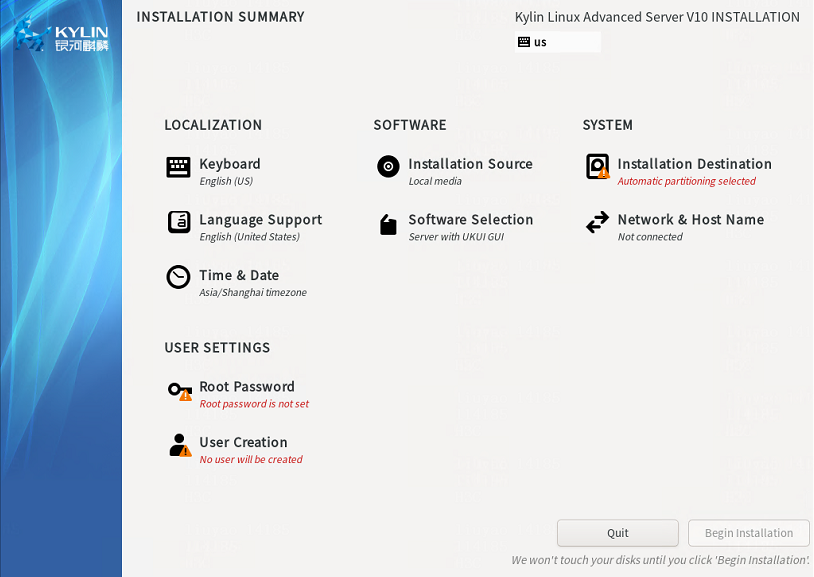814x577 pixels.
Task: Click the keyboard icon in the us layout indicator
Action: (524, 42)
